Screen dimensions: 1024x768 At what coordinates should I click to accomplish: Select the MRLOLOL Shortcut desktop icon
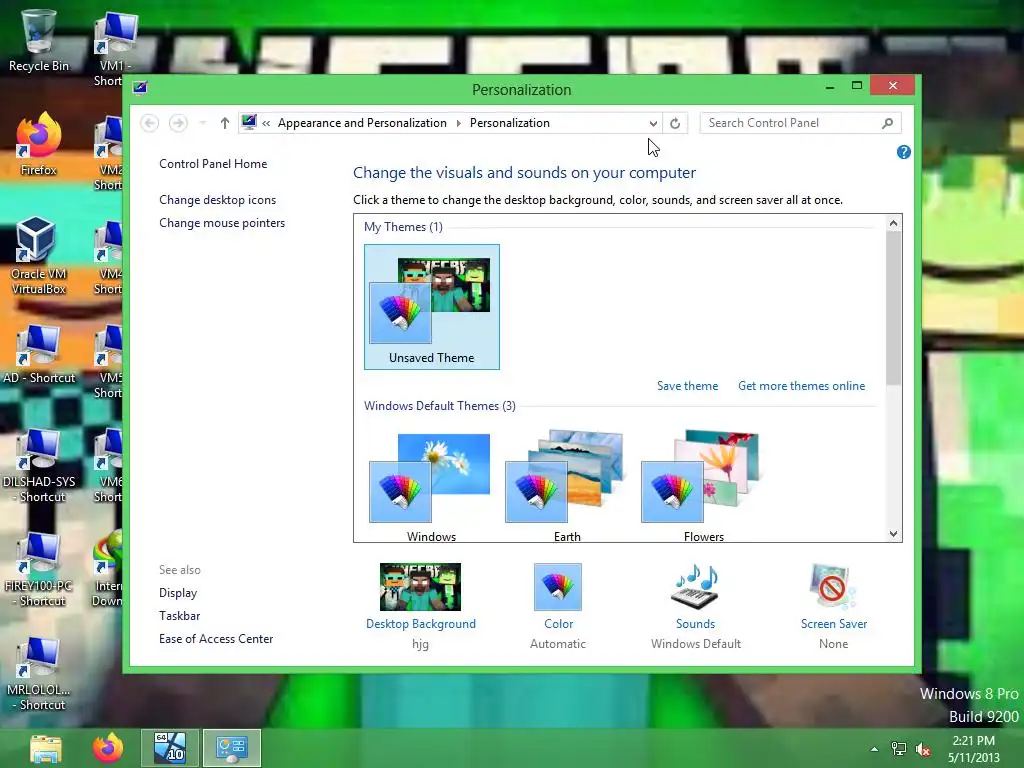point(39,674)
